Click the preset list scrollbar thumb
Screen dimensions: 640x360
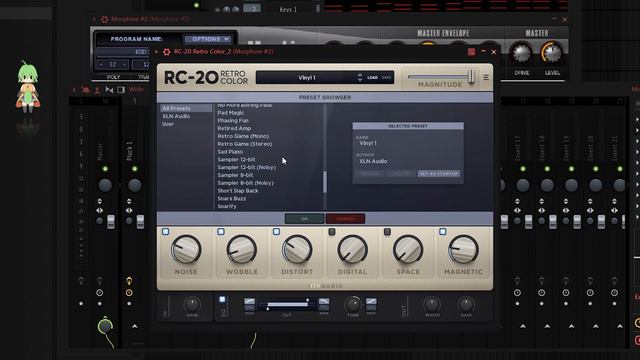(x=325, y=182)
